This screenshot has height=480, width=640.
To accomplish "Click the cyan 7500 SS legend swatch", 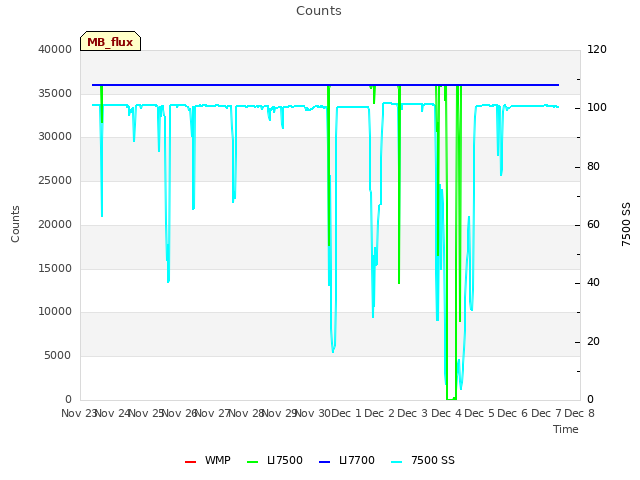I will tap(397, 462).
